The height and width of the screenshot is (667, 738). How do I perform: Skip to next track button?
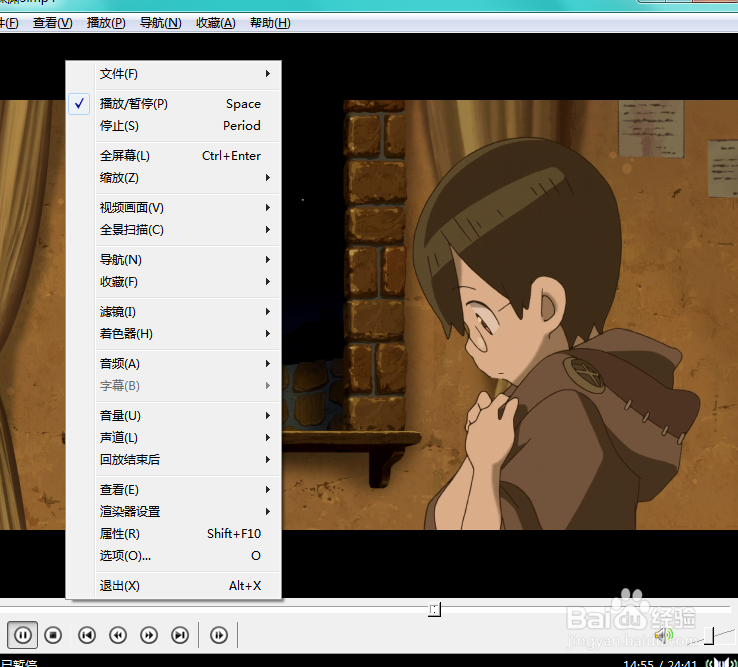180,635
